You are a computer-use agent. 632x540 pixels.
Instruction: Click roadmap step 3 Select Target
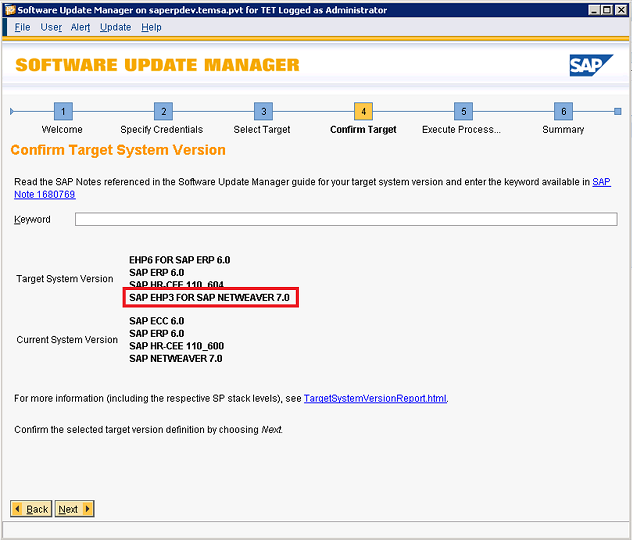[x=263, y=111]
